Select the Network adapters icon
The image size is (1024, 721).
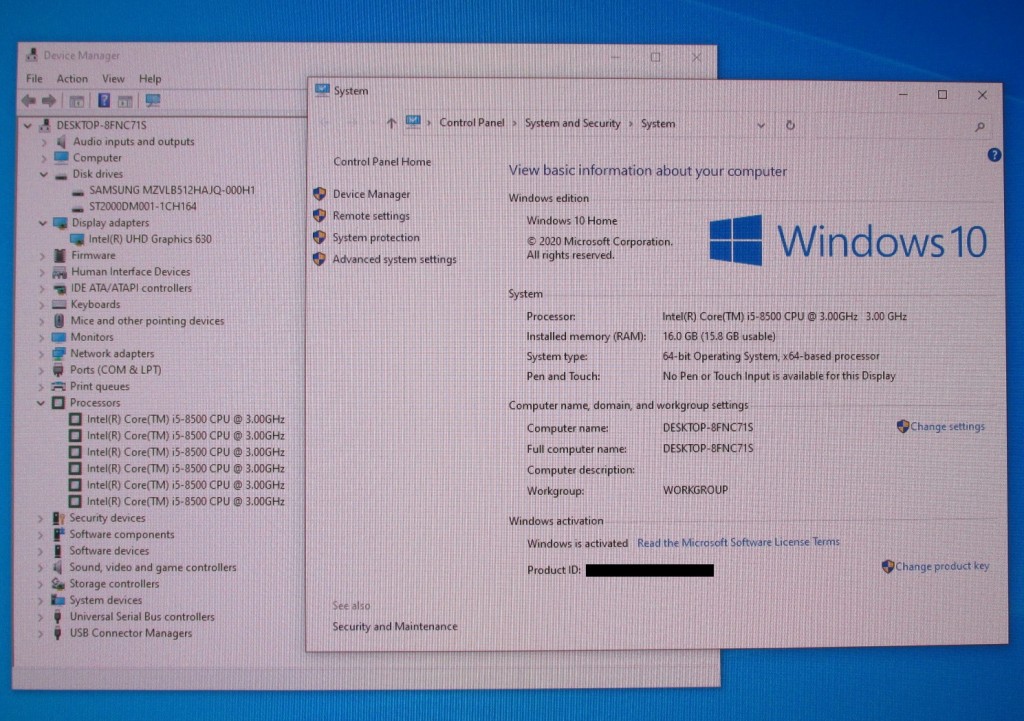point(59,353)
